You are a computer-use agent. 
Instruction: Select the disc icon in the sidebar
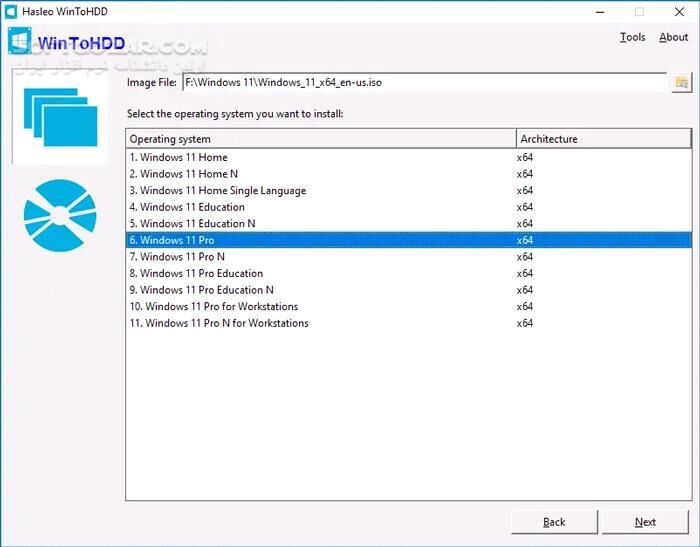(60, 215)
